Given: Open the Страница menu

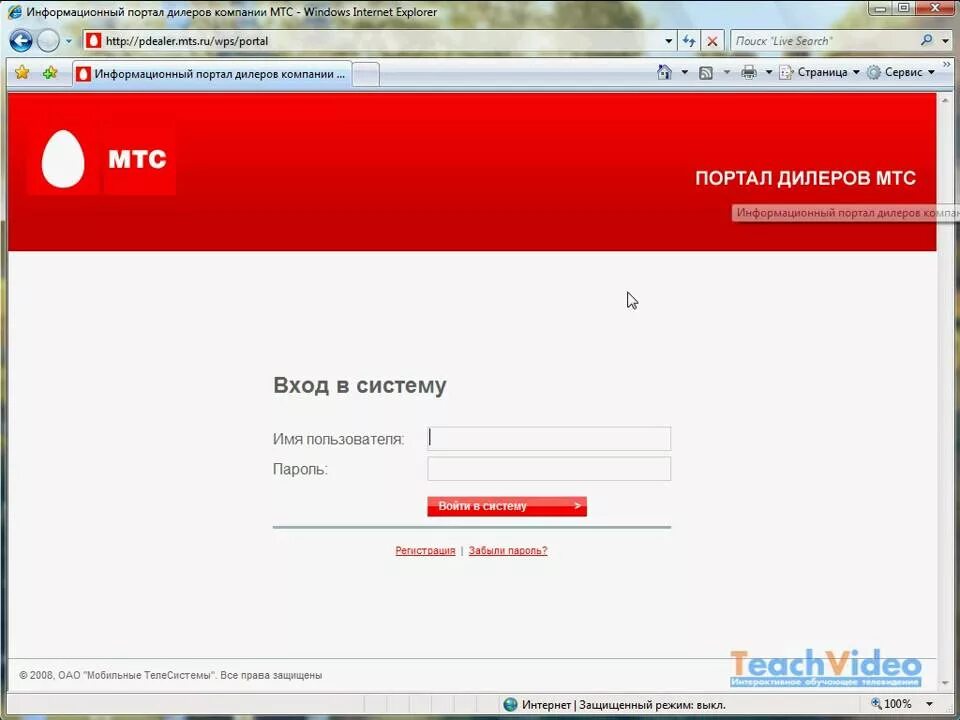Looking at the screenshot, I should (820, 72).
